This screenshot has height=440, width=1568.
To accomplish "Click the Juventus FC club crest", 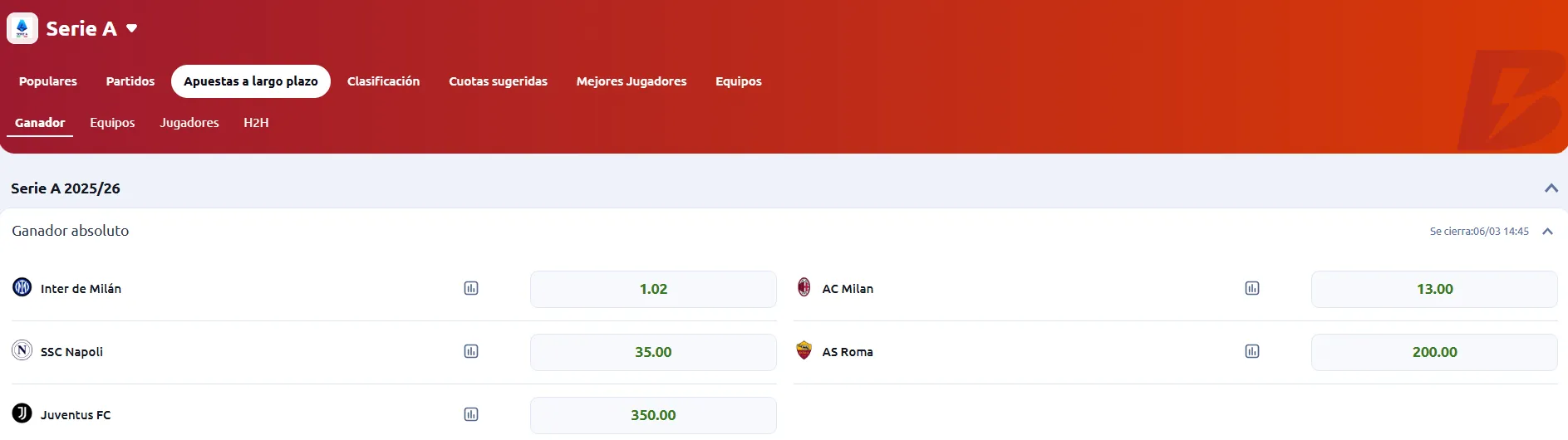I will [22, 414].
